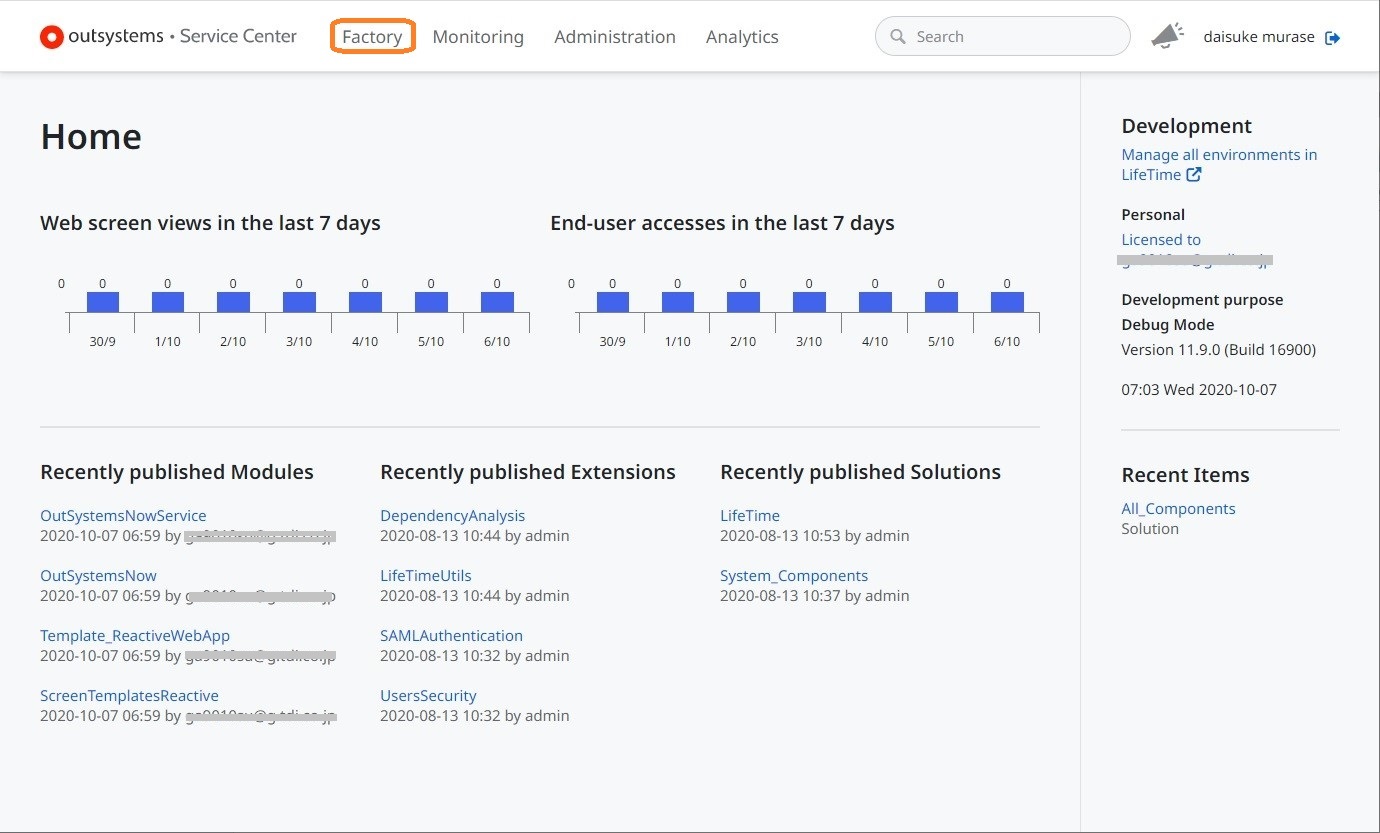Open the DependencyAnalysis extension
The width and height of the screenshot is (1380, 833).
click(452, 516)
